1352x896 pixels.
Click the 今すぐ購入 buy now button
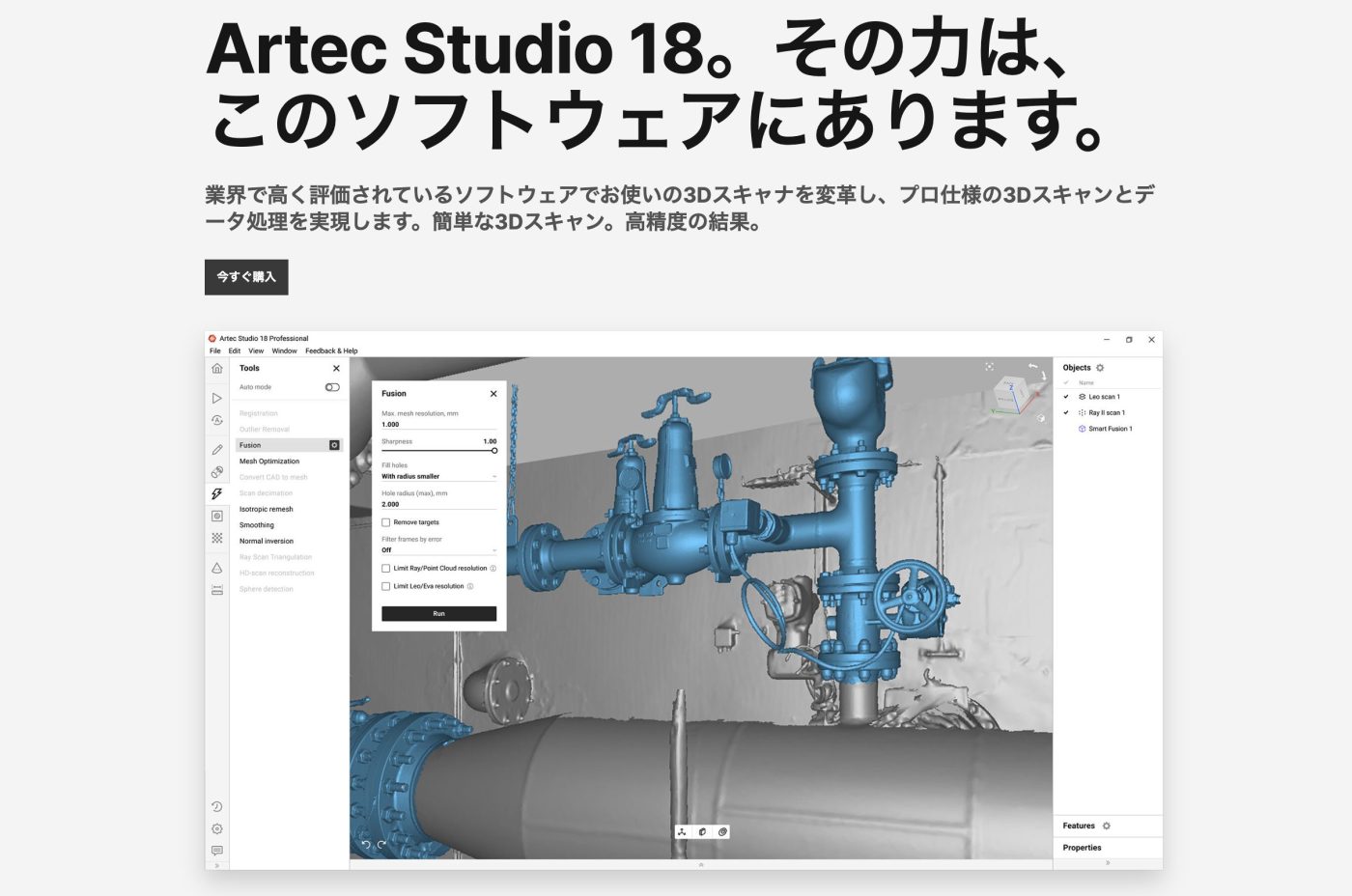[x=246, y=277]
